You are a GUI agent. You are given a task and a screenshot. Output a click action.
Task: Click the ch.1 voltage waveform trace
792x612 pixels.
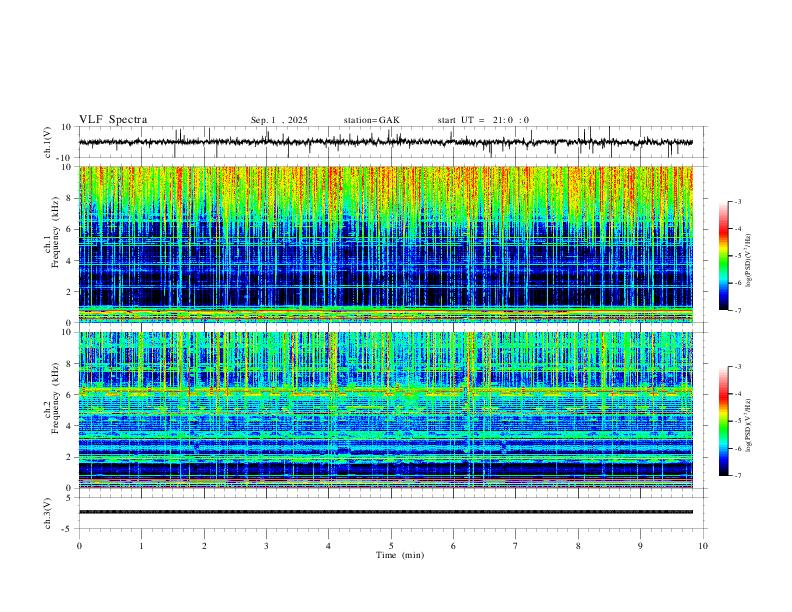(x=386, y=142)
